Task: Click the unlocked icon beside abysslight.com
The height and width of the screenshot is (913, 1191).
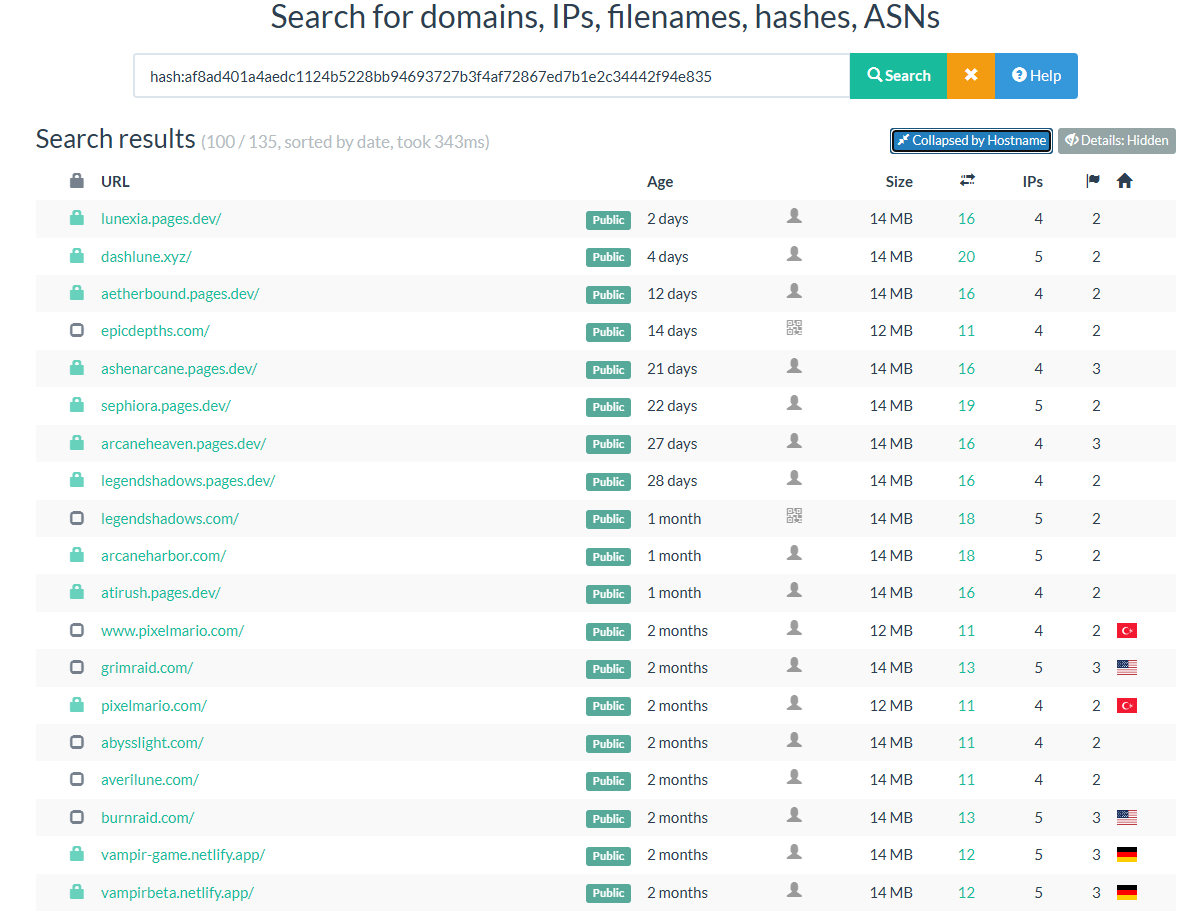Action: pyautogui.click(x=77, y=743)
